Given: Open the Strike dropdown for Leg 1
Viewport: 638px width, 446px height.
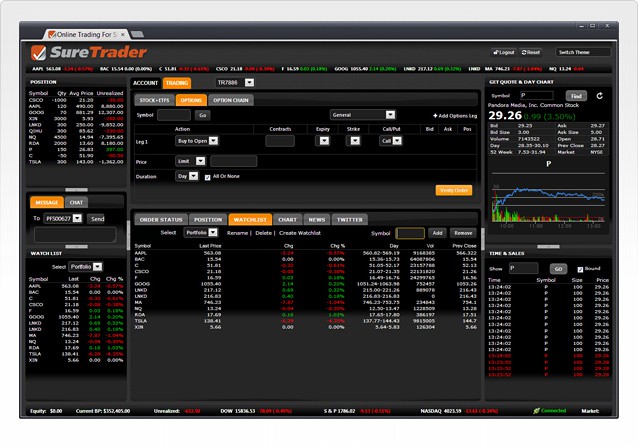Looking at the screenshot, I should [355, 141].
